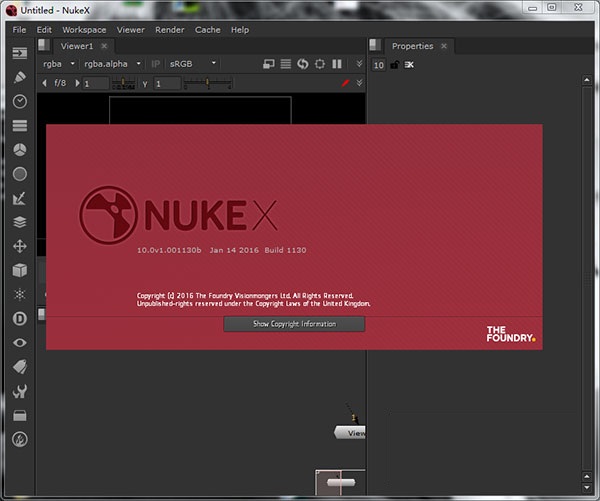Image resolution: width=600 pixels, height=501 pixels.
Task: Clear all panels in Properties
Action: pos(410,65)
